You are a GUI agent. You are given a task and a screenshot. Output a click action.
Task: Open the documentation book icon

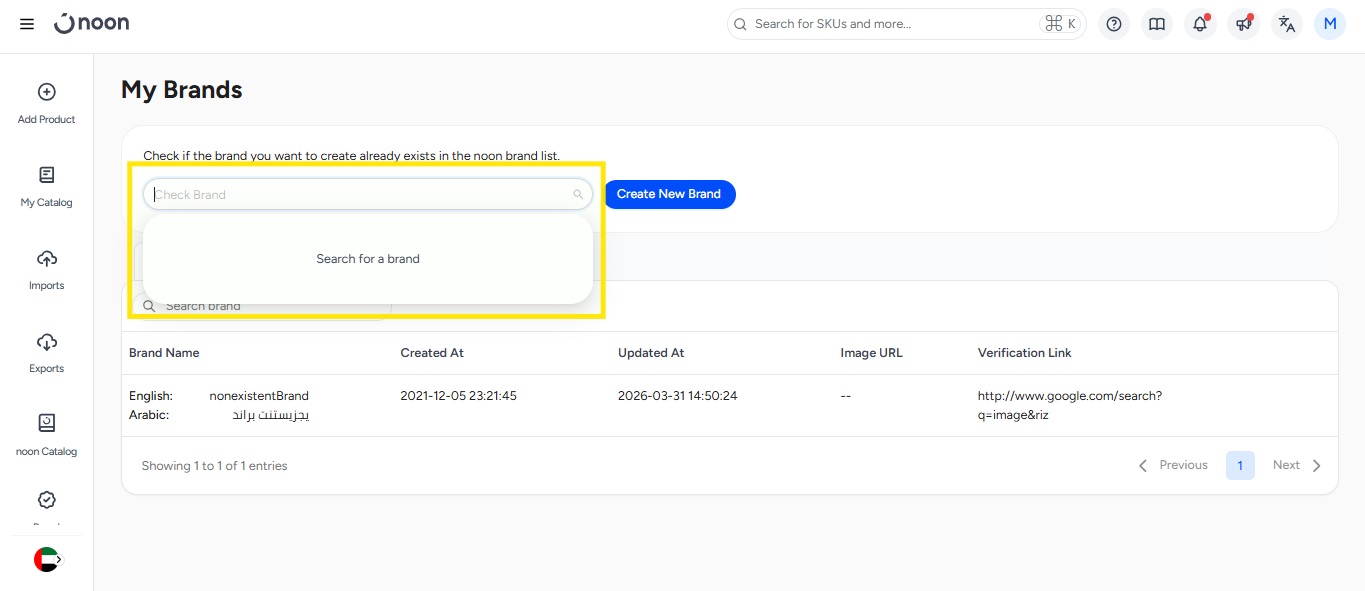(x=1157, y=24)
